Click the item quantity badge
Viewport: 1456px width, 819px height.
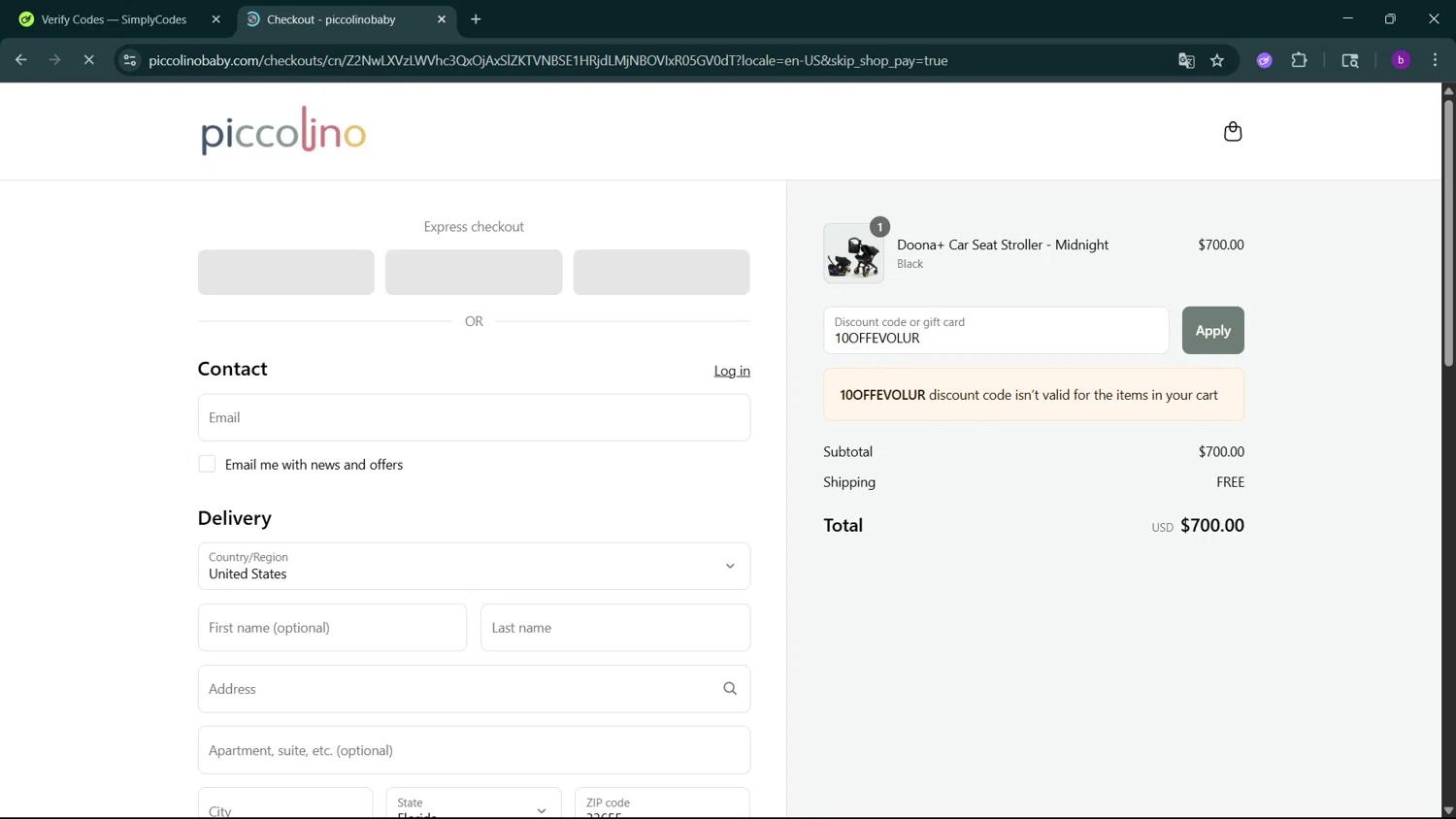tap(879, 227)
